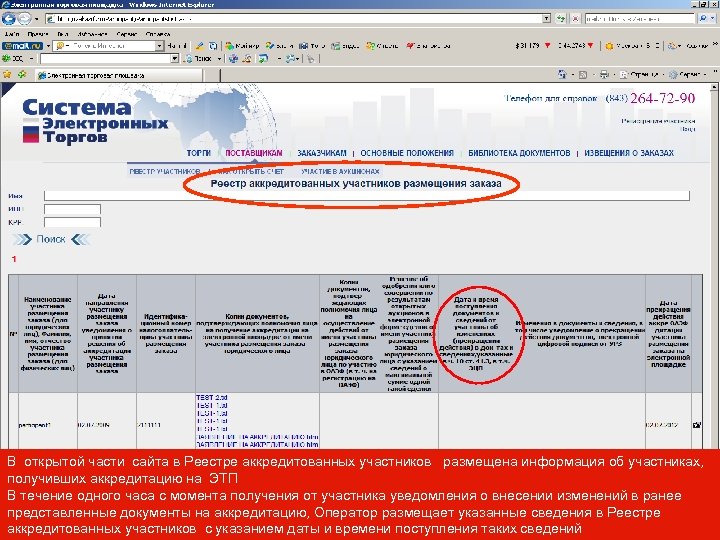The image size is (720, 540).
Task: Click the RSS feeds icon in the command bar
Action: pos(583,74)
